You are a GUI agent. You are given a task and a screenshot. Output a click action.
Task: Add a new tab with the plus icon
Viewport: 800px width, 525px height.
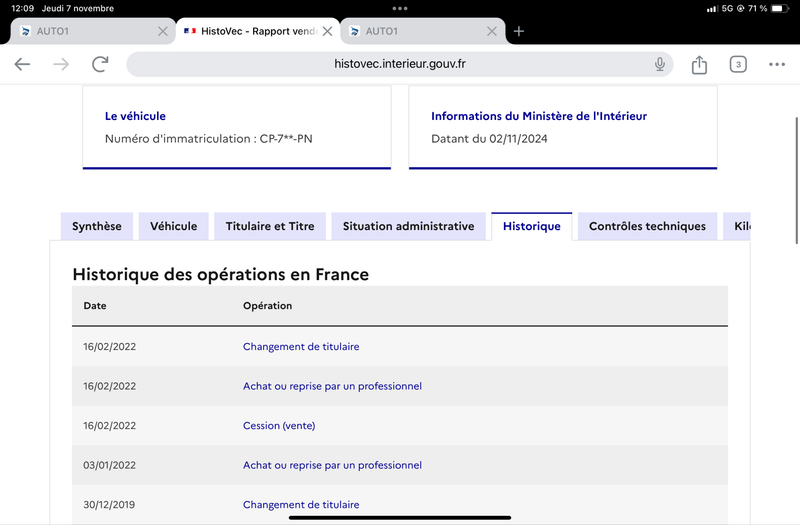[518, 31]
